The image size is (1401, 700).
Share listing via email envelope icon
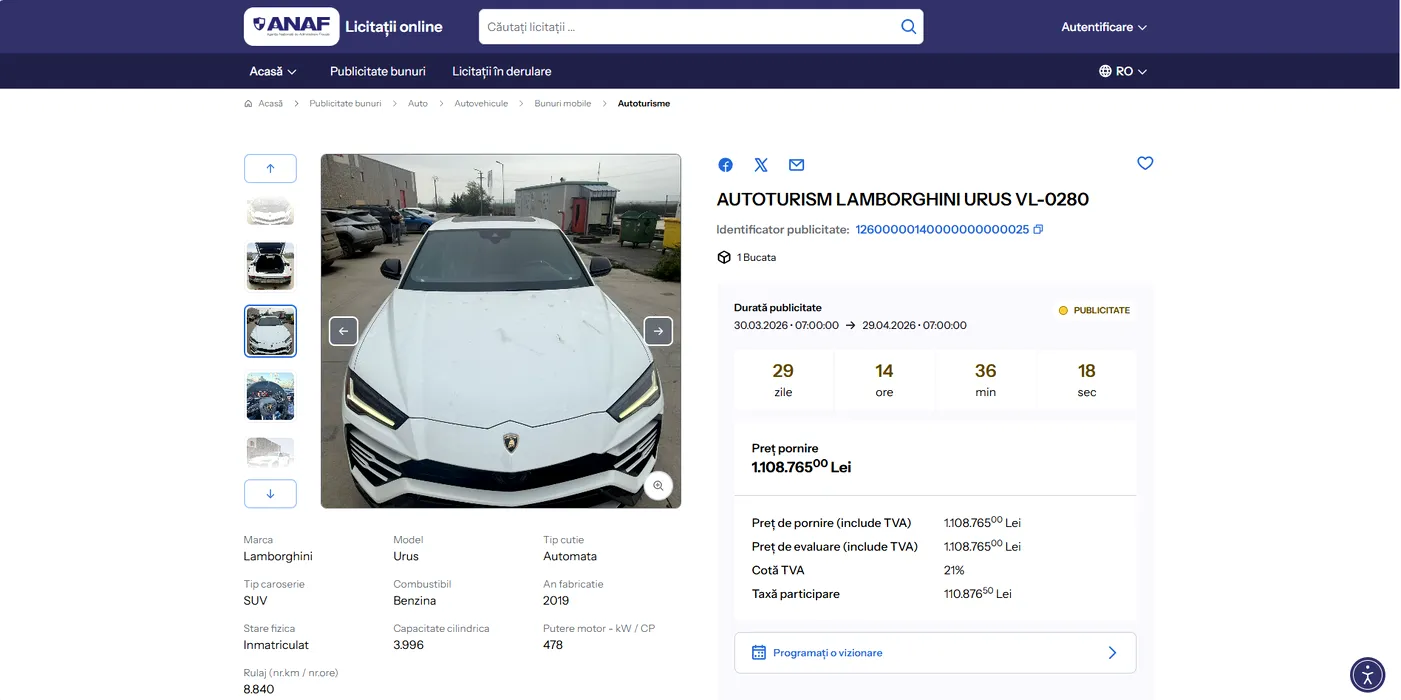point(796,165)
